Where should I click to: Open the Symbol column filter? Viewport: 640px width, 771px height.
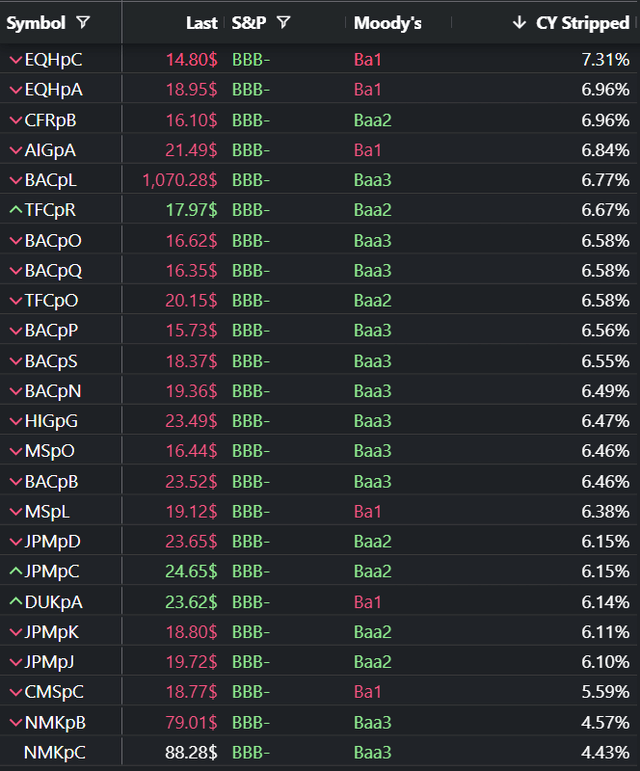pos(83,22)
